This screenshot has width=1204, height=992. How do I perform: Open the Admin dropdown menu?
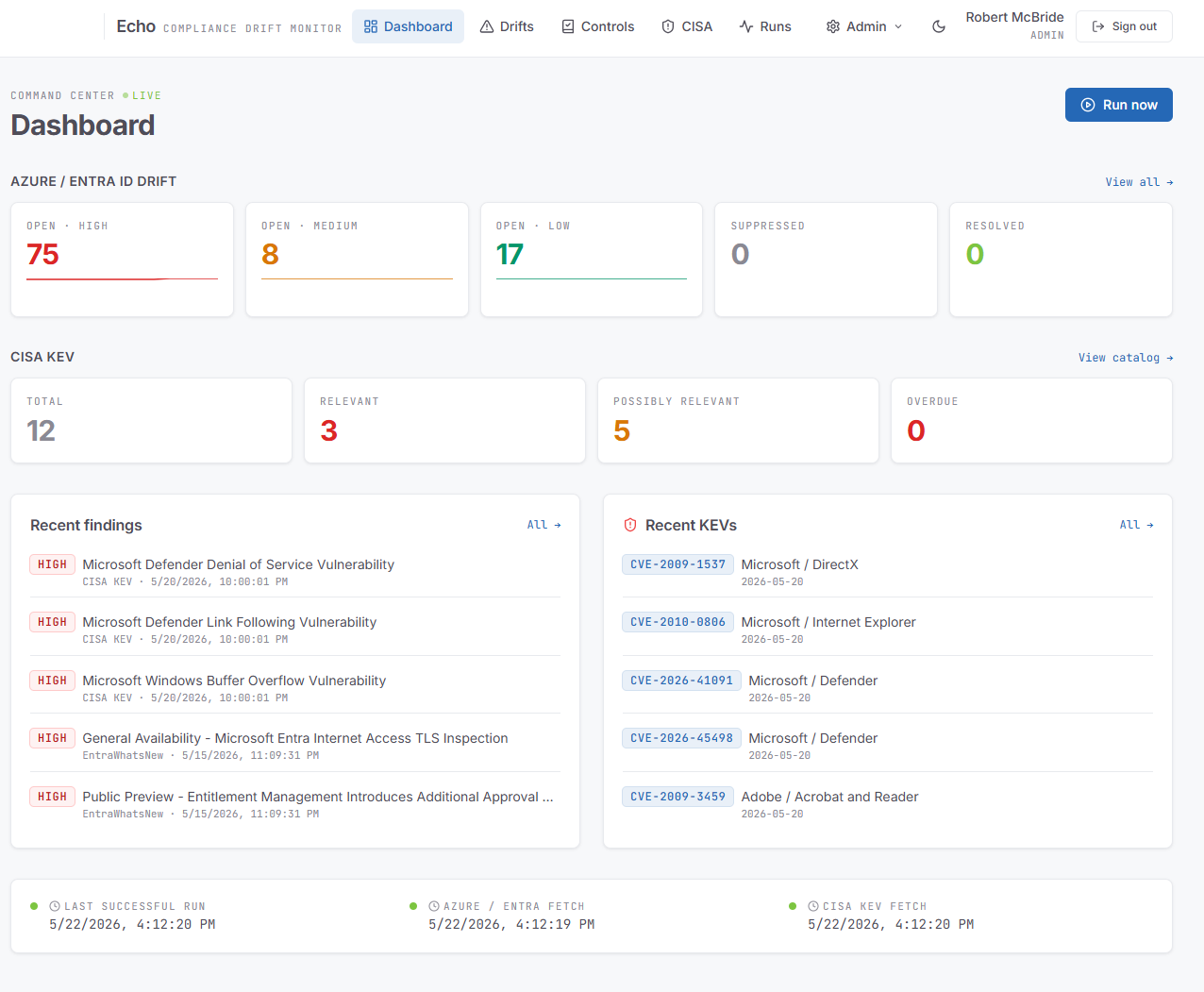click(864, 26)
